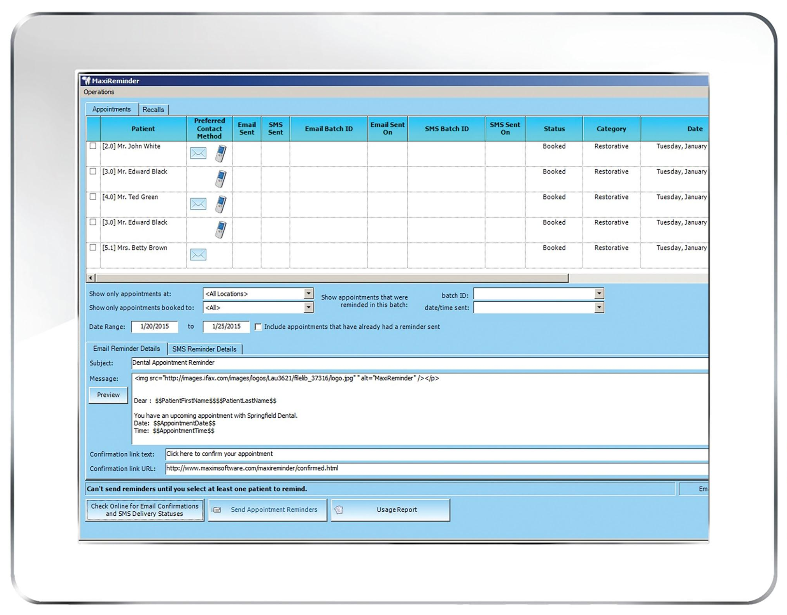Switch to the Recalls tab
The image size is (787, 615).
[x=153, y=109]
